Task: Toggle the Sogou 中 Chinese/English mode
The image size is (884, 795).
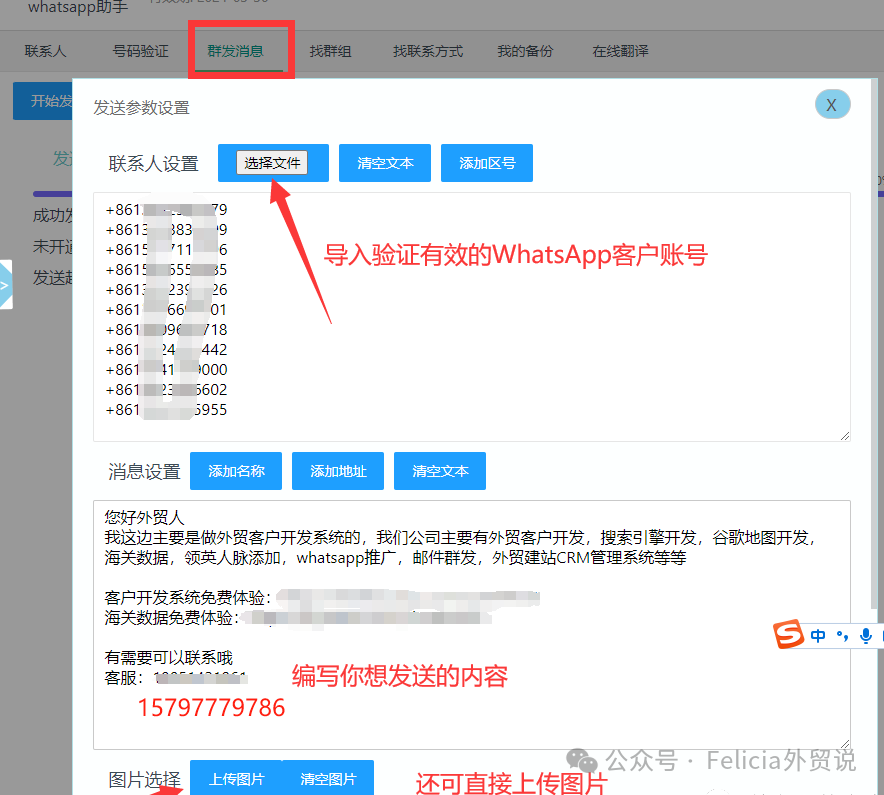Action: [817, 636]
